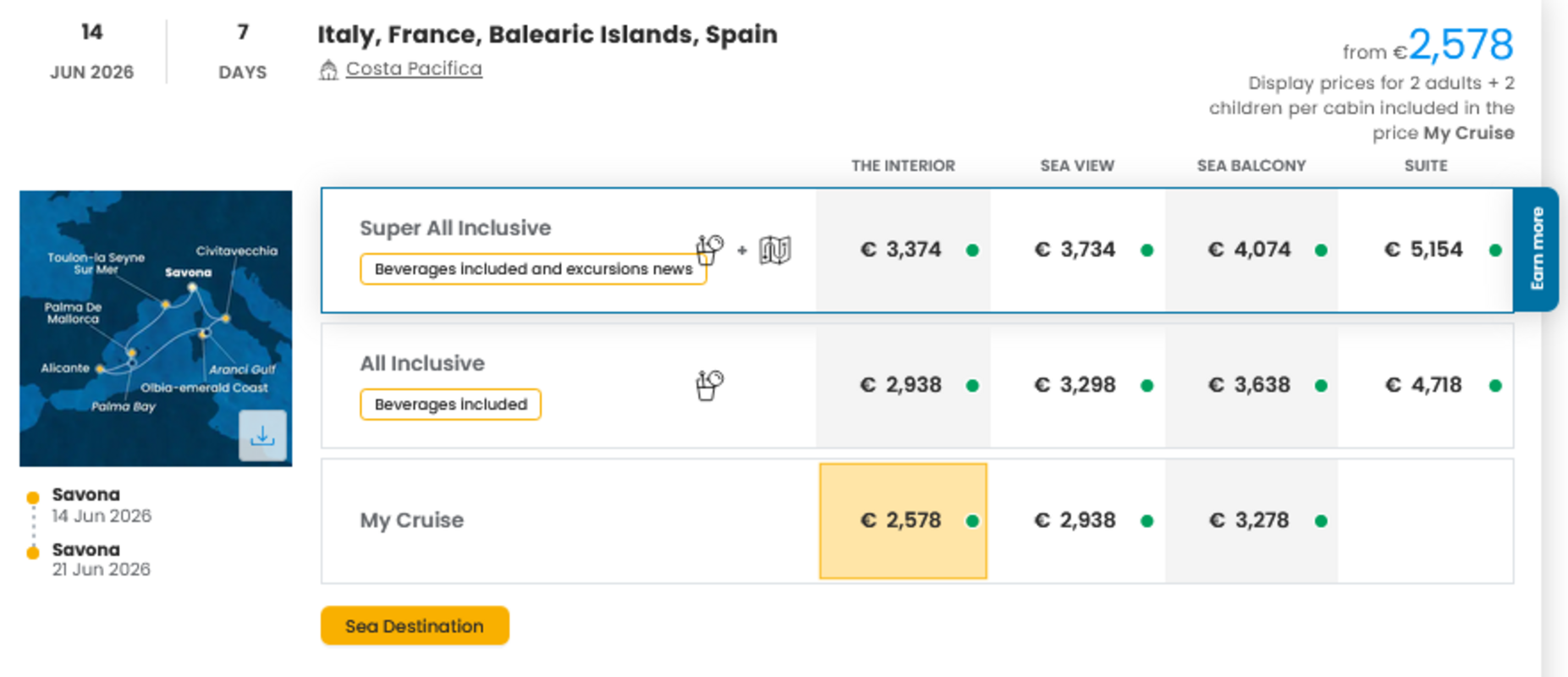
Task: Select Super All Inclusive Sea View €3,734
Action: click(x=1076, y=250)
